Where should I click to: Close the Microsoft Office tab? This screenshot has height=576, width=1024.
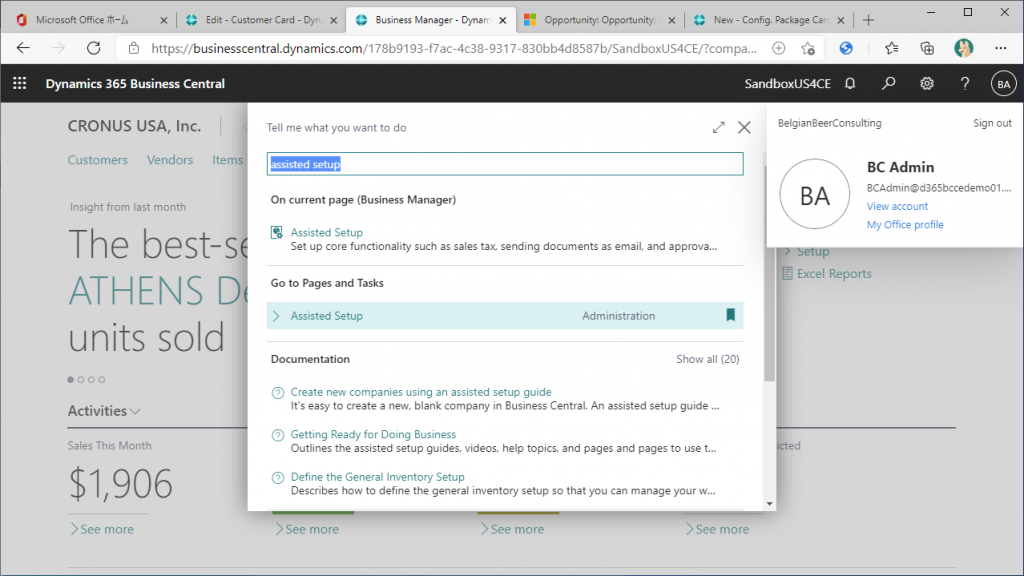click(x=163, y=20)
